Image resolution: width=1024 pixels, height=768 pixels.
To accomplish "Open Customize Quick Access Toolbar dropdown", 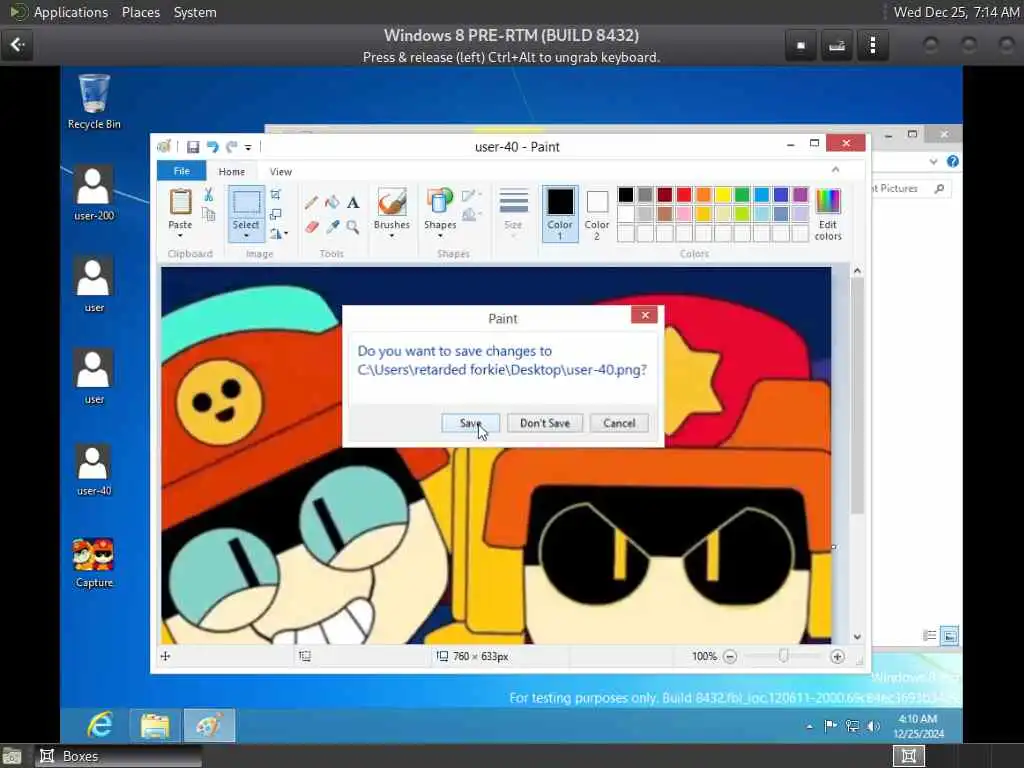I will coord(248,148).
